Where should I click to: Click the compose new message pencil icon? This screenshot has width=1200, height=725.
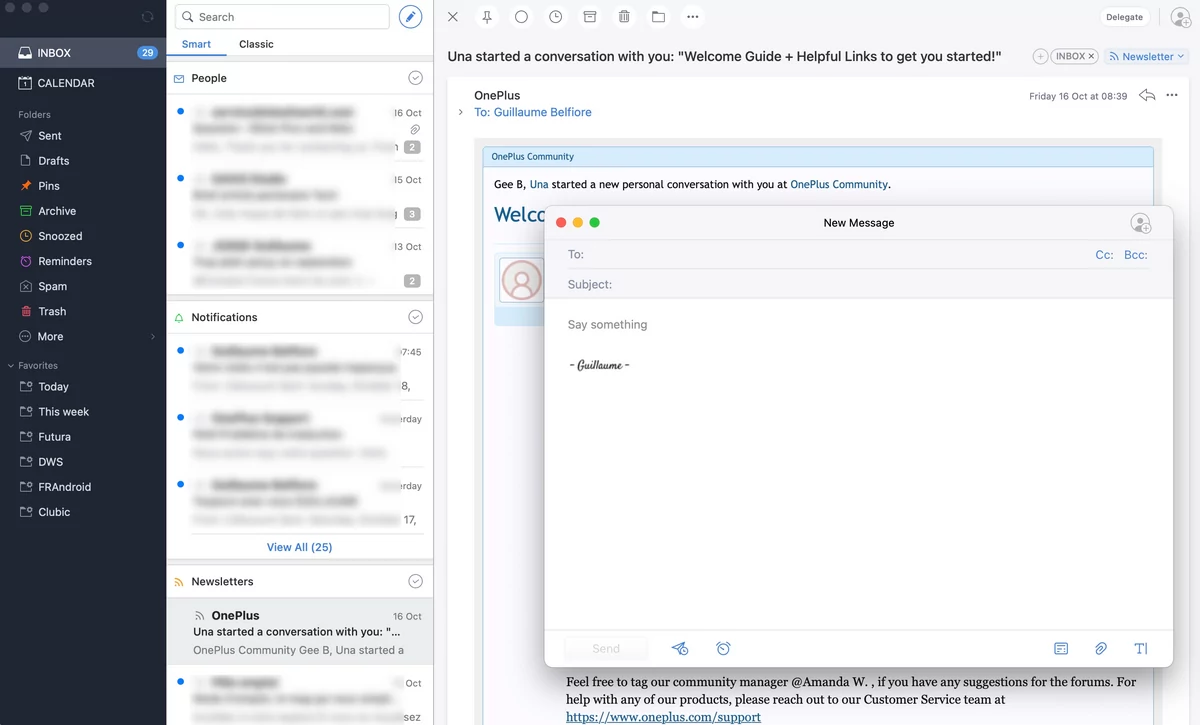click(410, 17)
